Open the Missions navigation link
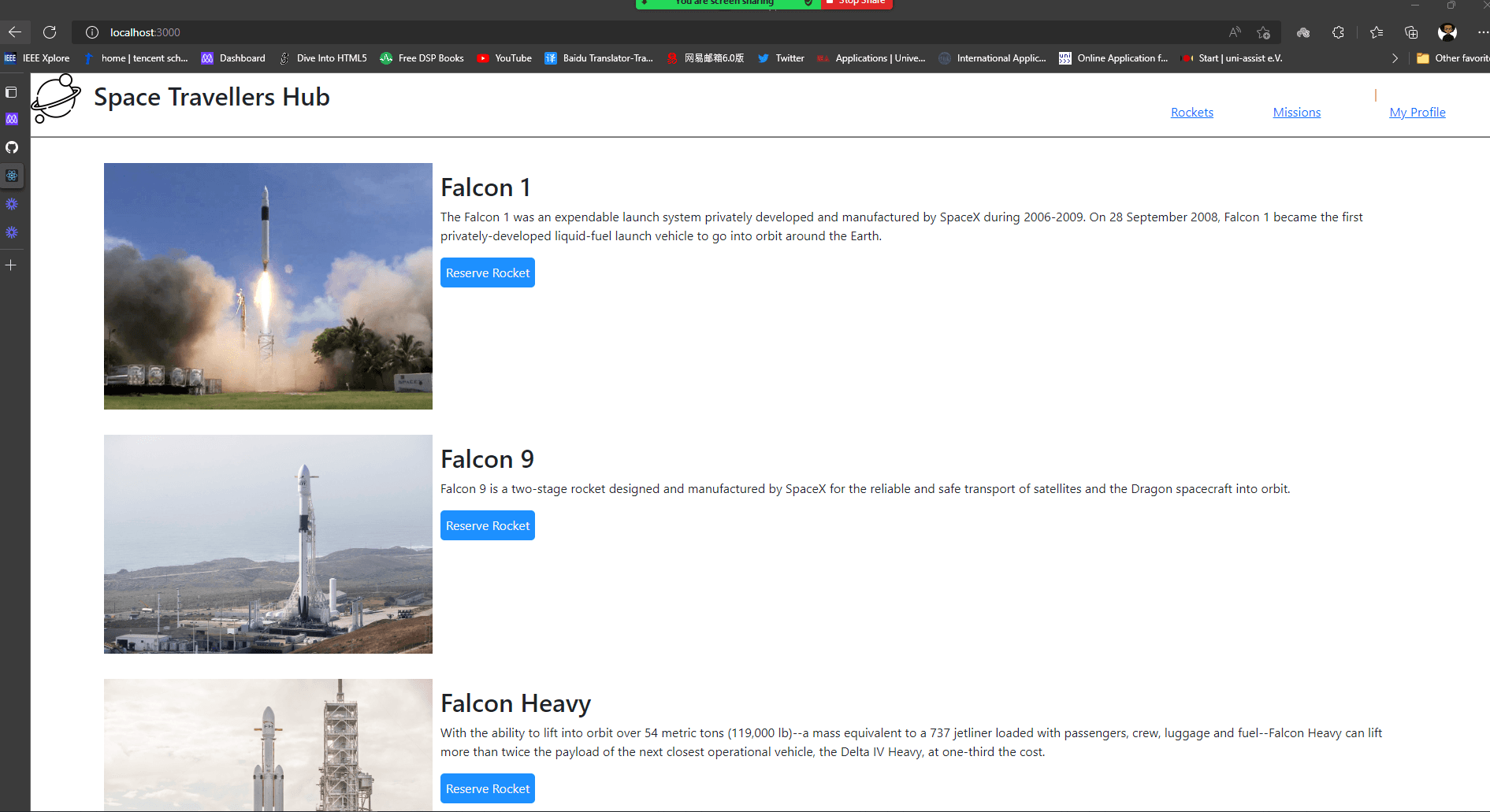Screen dimensions: 1490x812 click(1296, 112)
